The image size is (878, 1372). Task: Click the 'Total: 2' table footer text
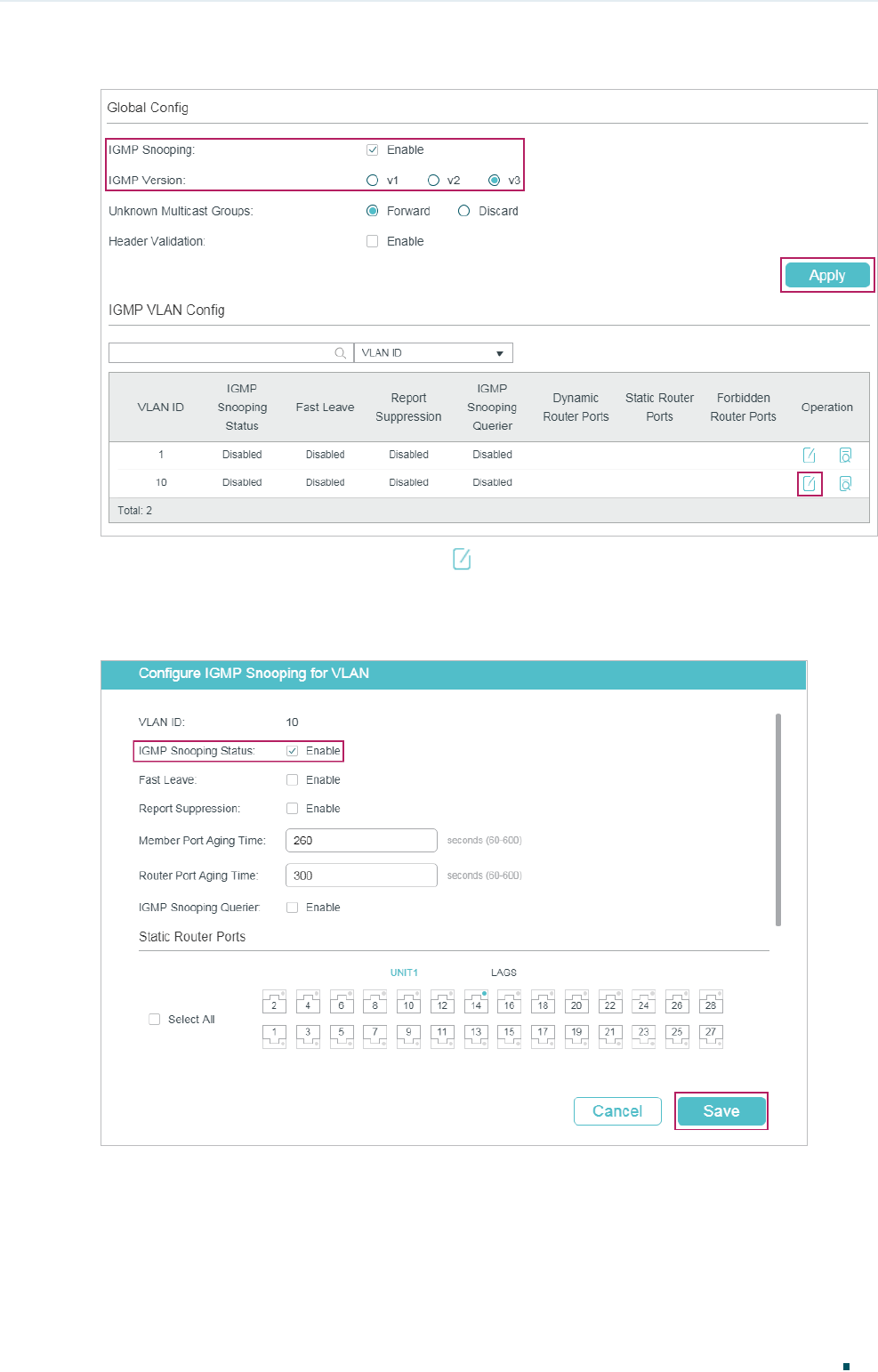pos(135,511)
